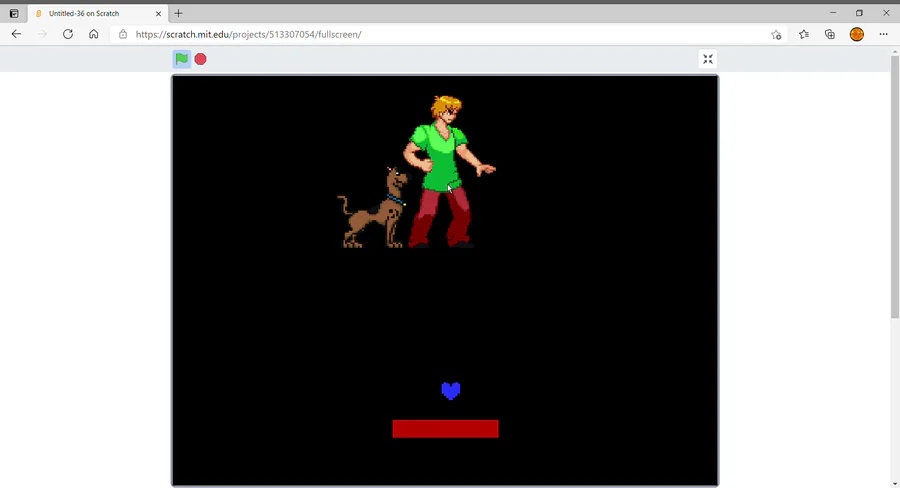This screenshot has height=488, width=900.
Task: Go forward to the next page
Action: pyautogui.click(x=42, y=34)
